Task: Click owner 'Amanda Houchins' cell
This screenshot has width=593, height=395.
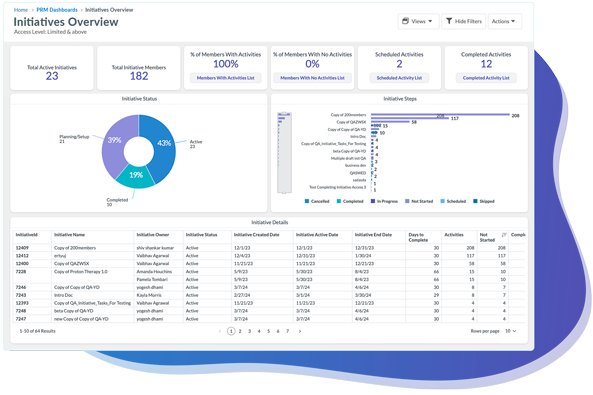Action: (154, 272)
